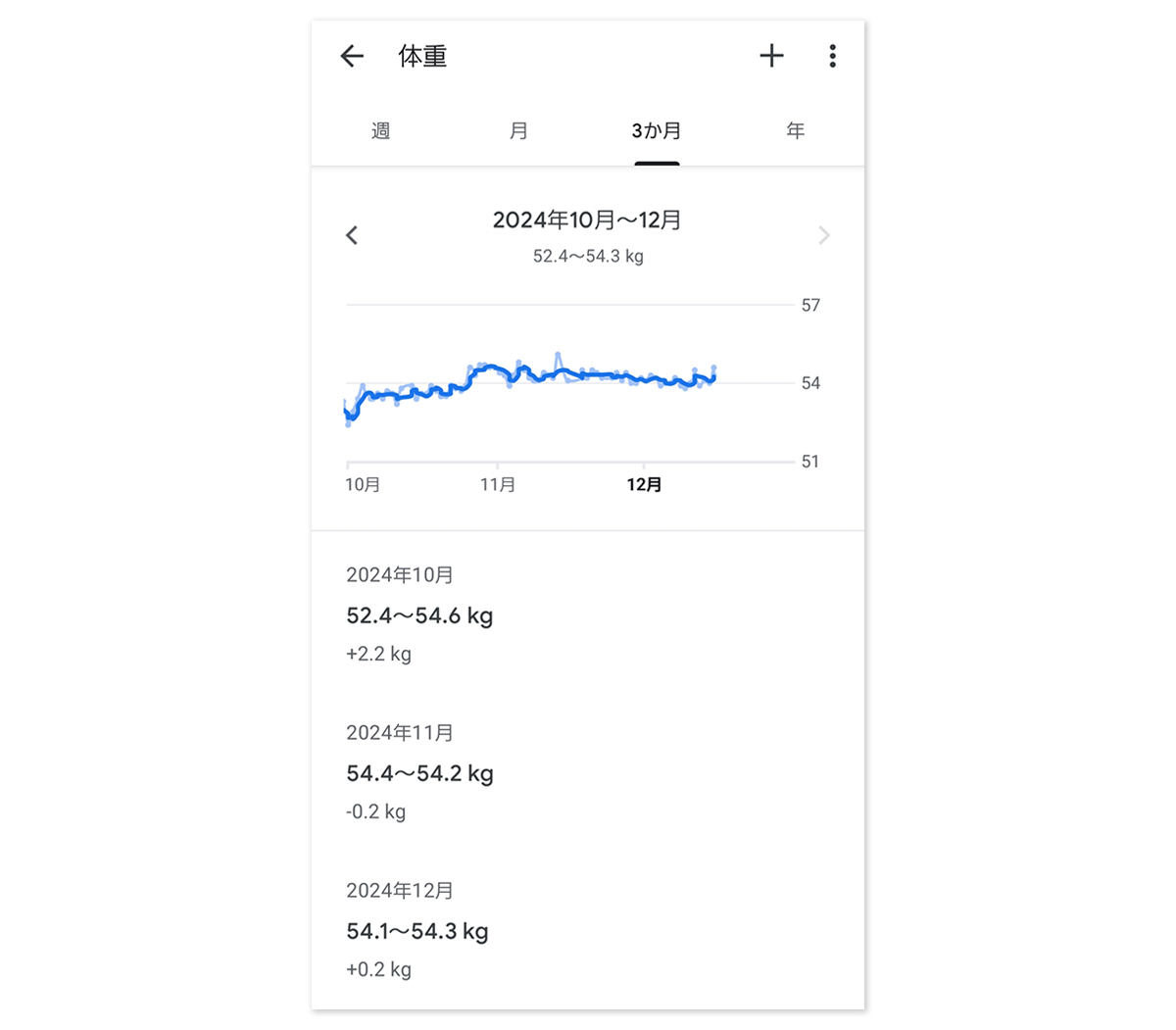
Task: Tap the 52.4〜54.6 kg range text
Action: click(419, 615)
